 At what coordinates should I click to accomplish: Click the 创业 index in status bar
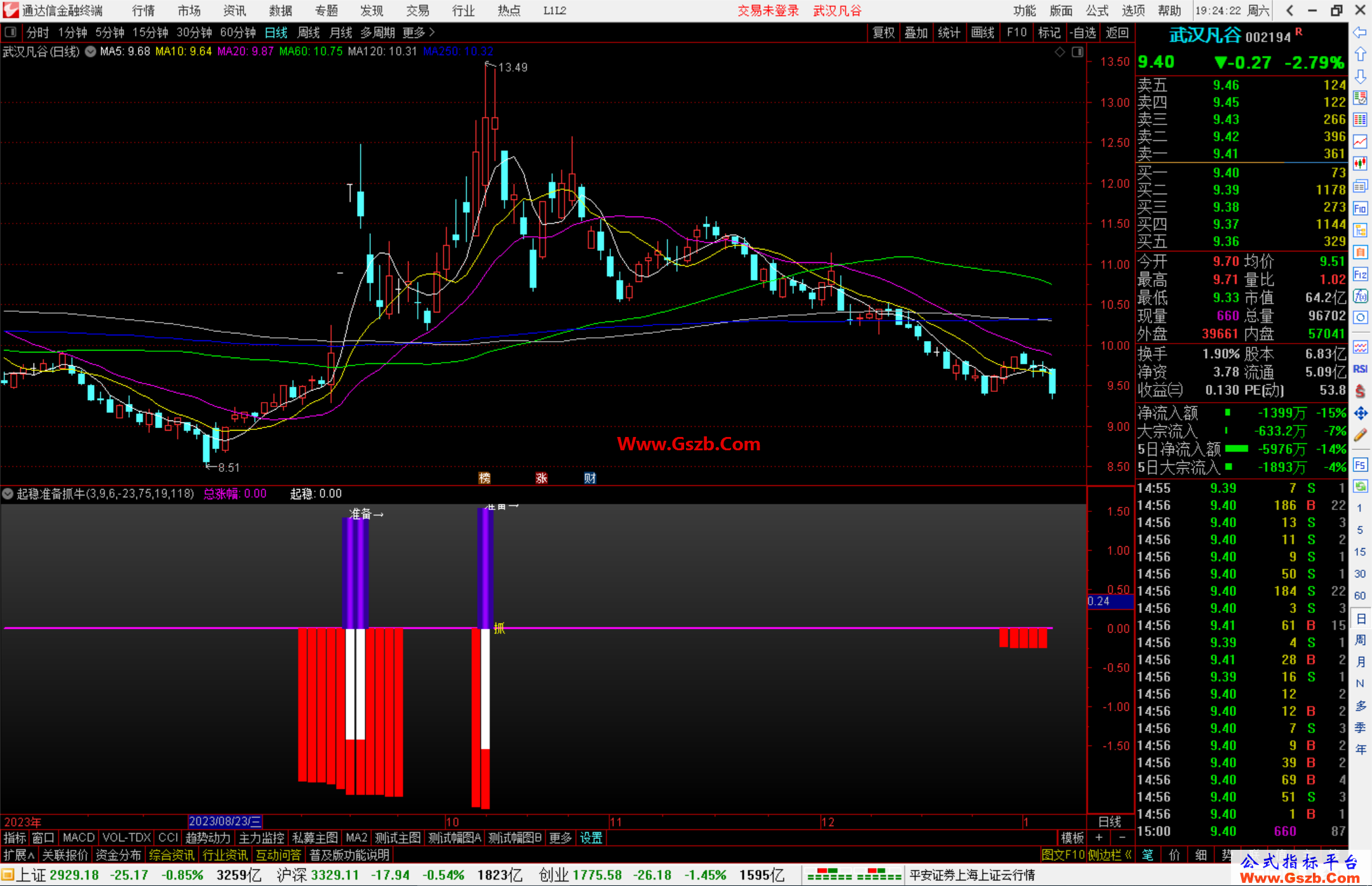pos(554,875)
